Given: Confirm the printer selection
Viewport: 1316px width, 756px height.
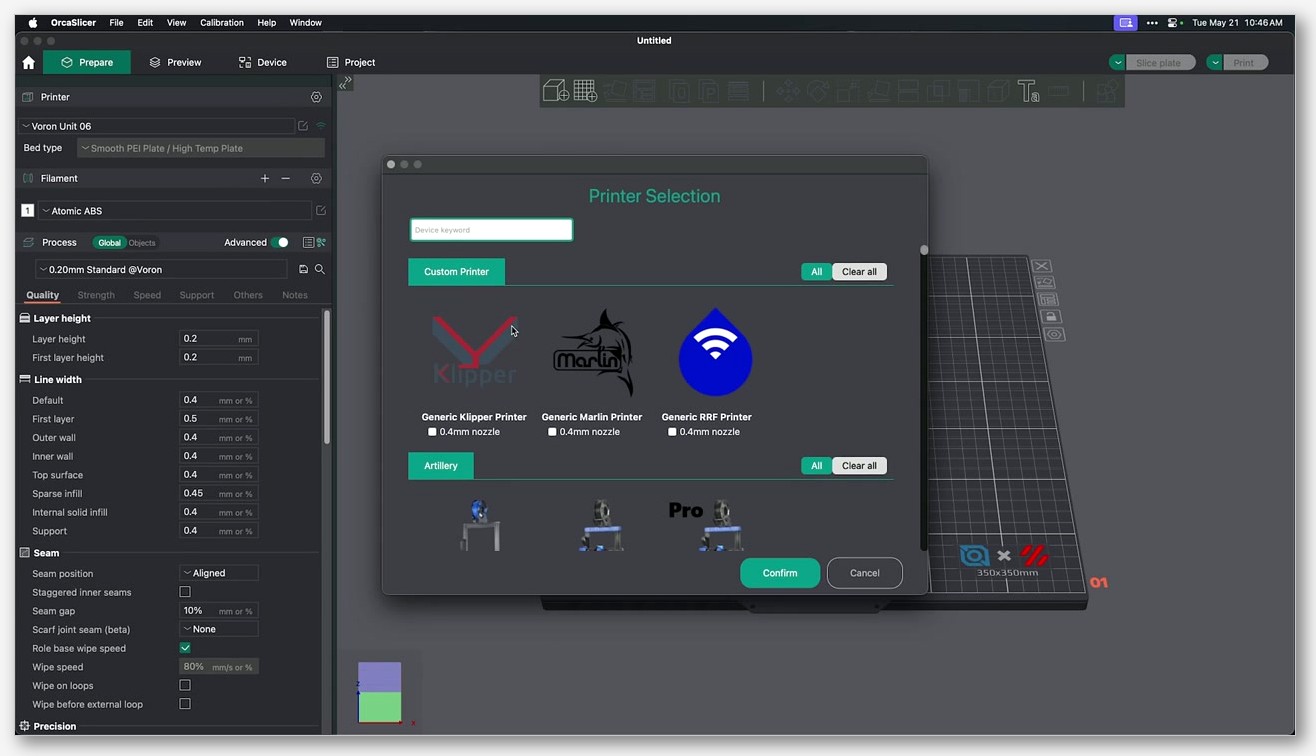Looking at the screenshot, I should pyautogui.click(x=780, y=573).
